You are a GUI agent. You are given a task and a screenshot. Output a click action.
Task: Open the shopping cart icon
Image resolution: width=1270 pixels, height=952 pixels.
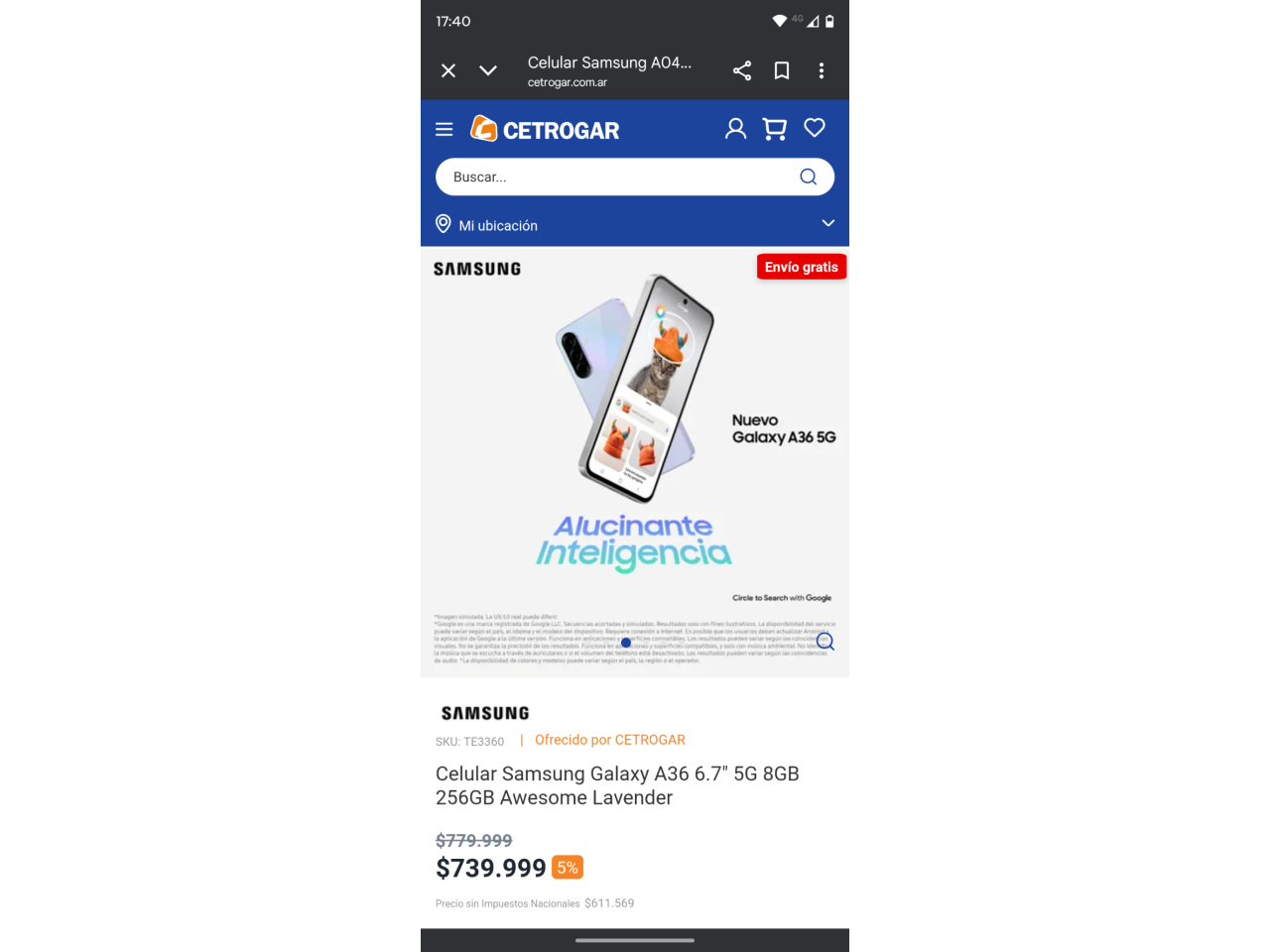click(775, 129)
